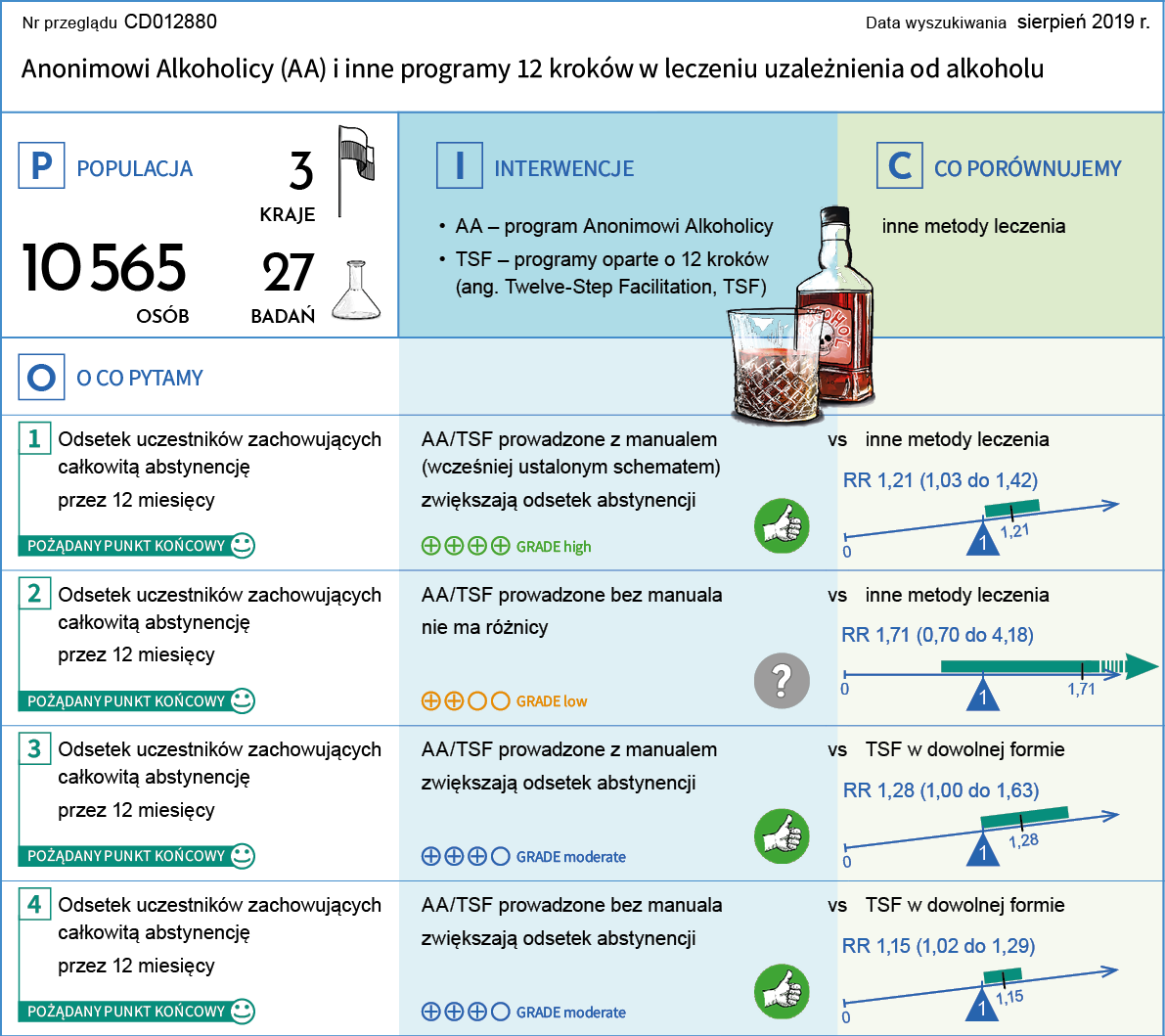The width and height of the screenshot is (1165, 1036).
Task: Click the review number CD012880
Action: pyautogui.click(x=170, y=22)
